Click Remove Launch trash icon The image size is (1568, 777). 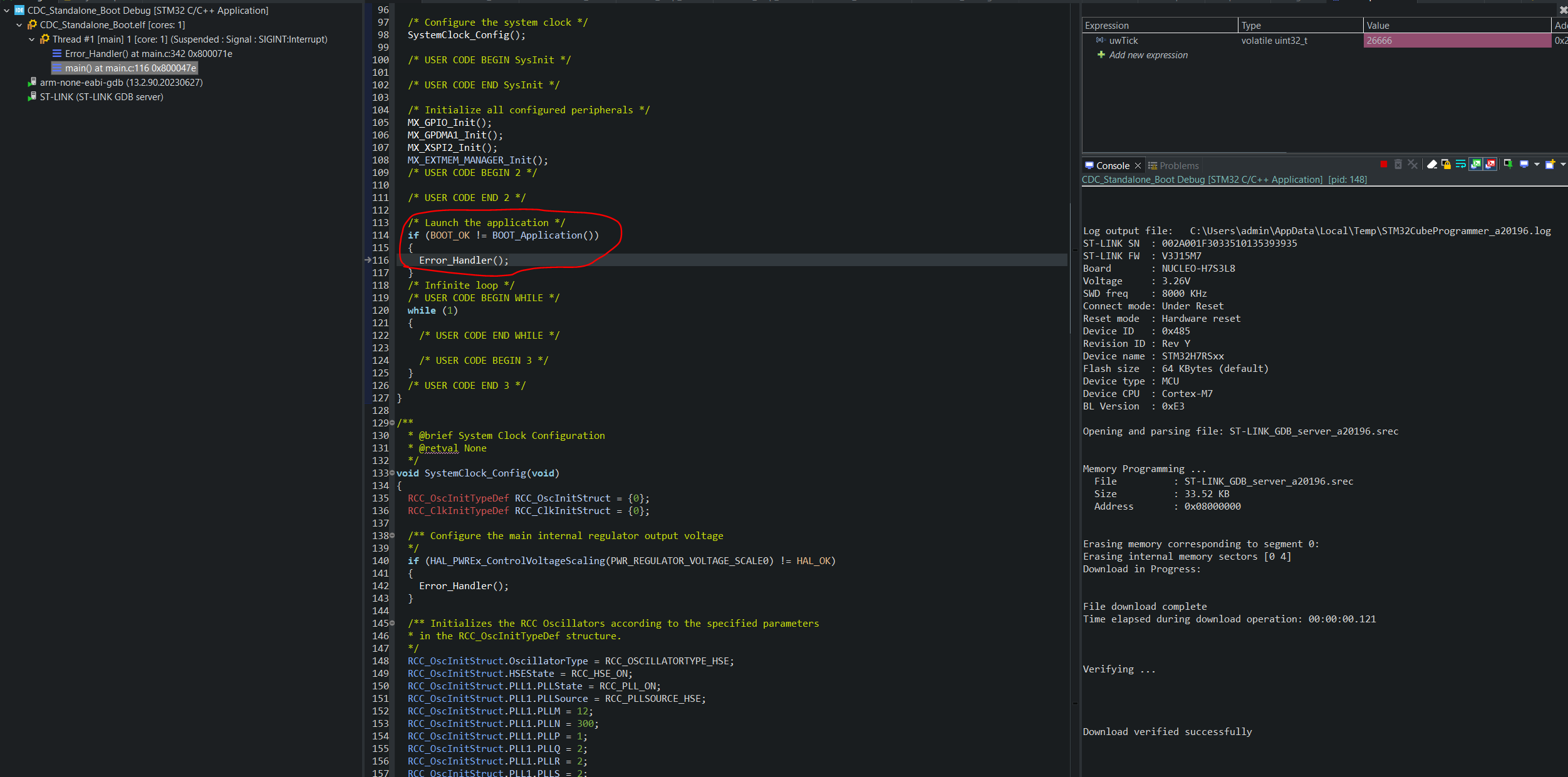pos(1398,164)
